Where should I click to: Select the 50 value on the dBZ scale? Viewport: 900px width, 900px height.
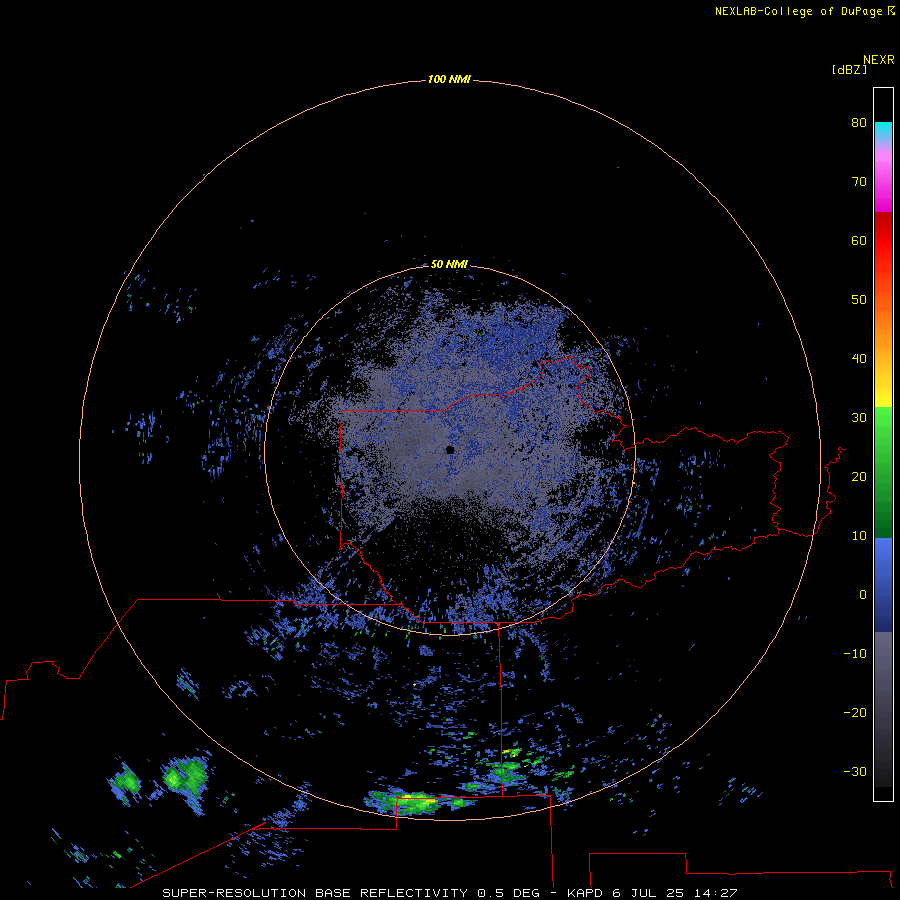pyautogui.click(x=859, y=300)
